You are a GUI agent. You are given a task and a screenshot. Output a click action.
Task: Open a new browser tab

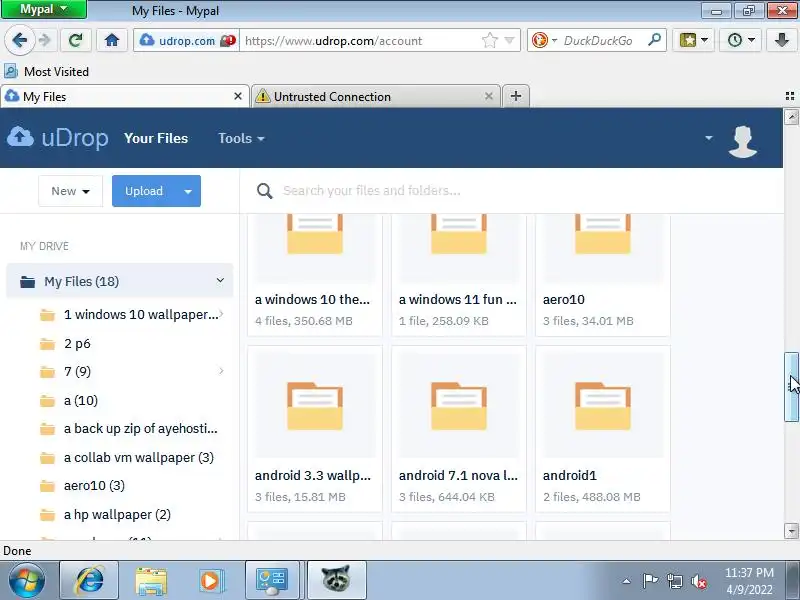click(516, 96)
